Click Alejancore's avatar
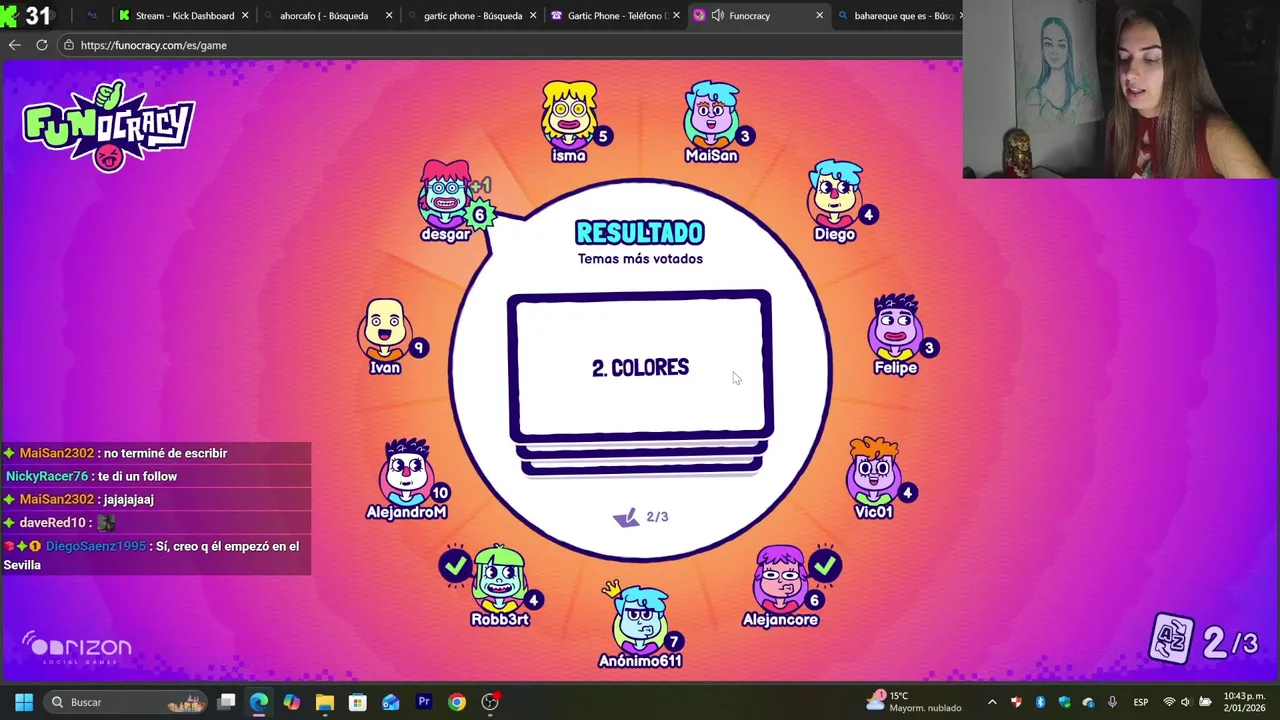The height and width of the screenshot is (720, 1280). pos(780,578)
